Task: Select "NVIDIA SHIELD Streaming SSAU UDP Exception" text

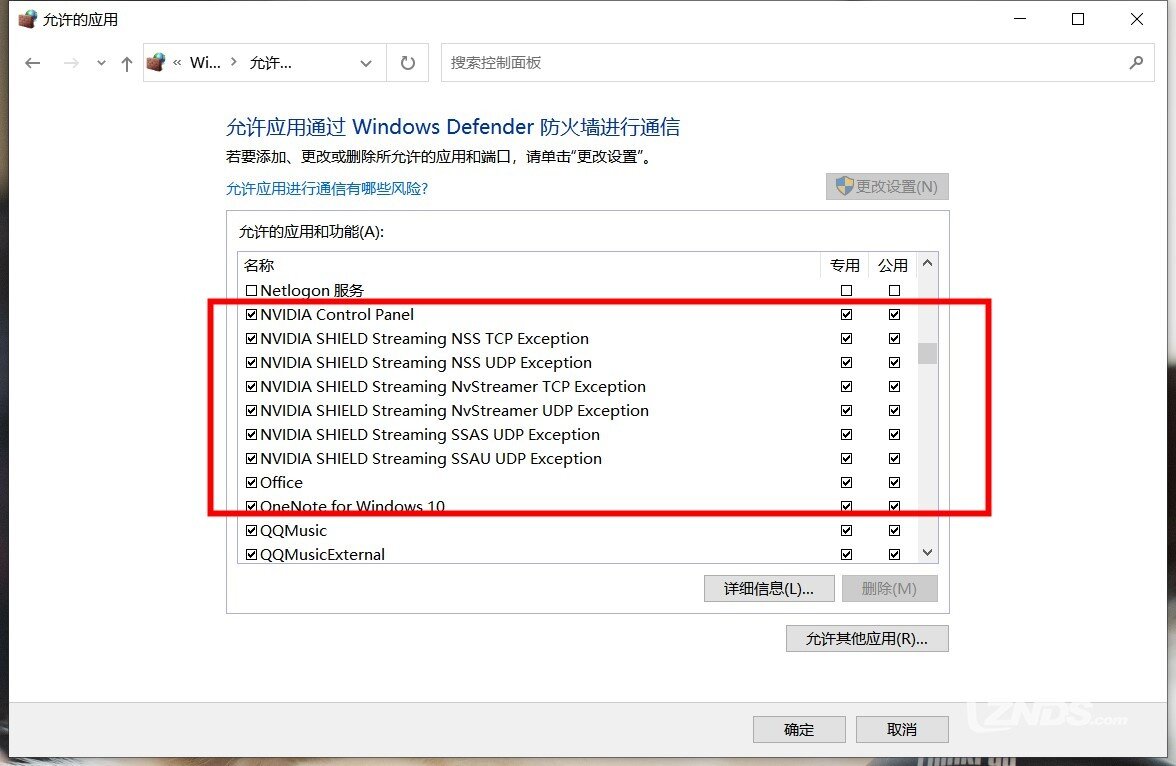Action: pos(431,458)
